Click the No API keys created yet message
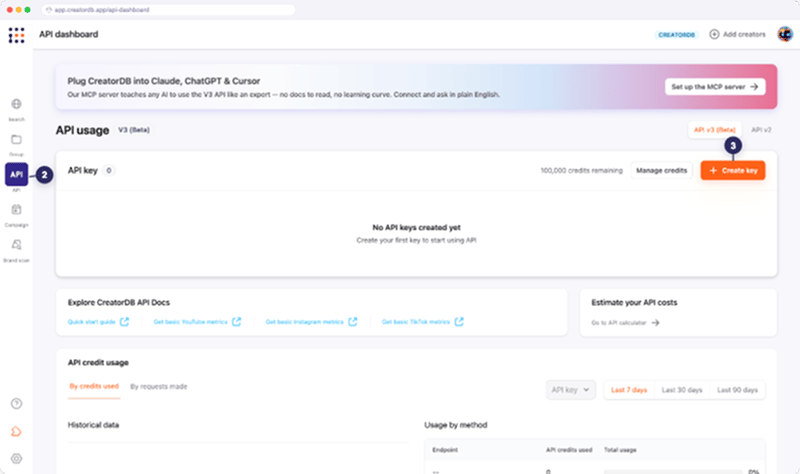Screen dimensions: 800x474 tap(416, 228)
